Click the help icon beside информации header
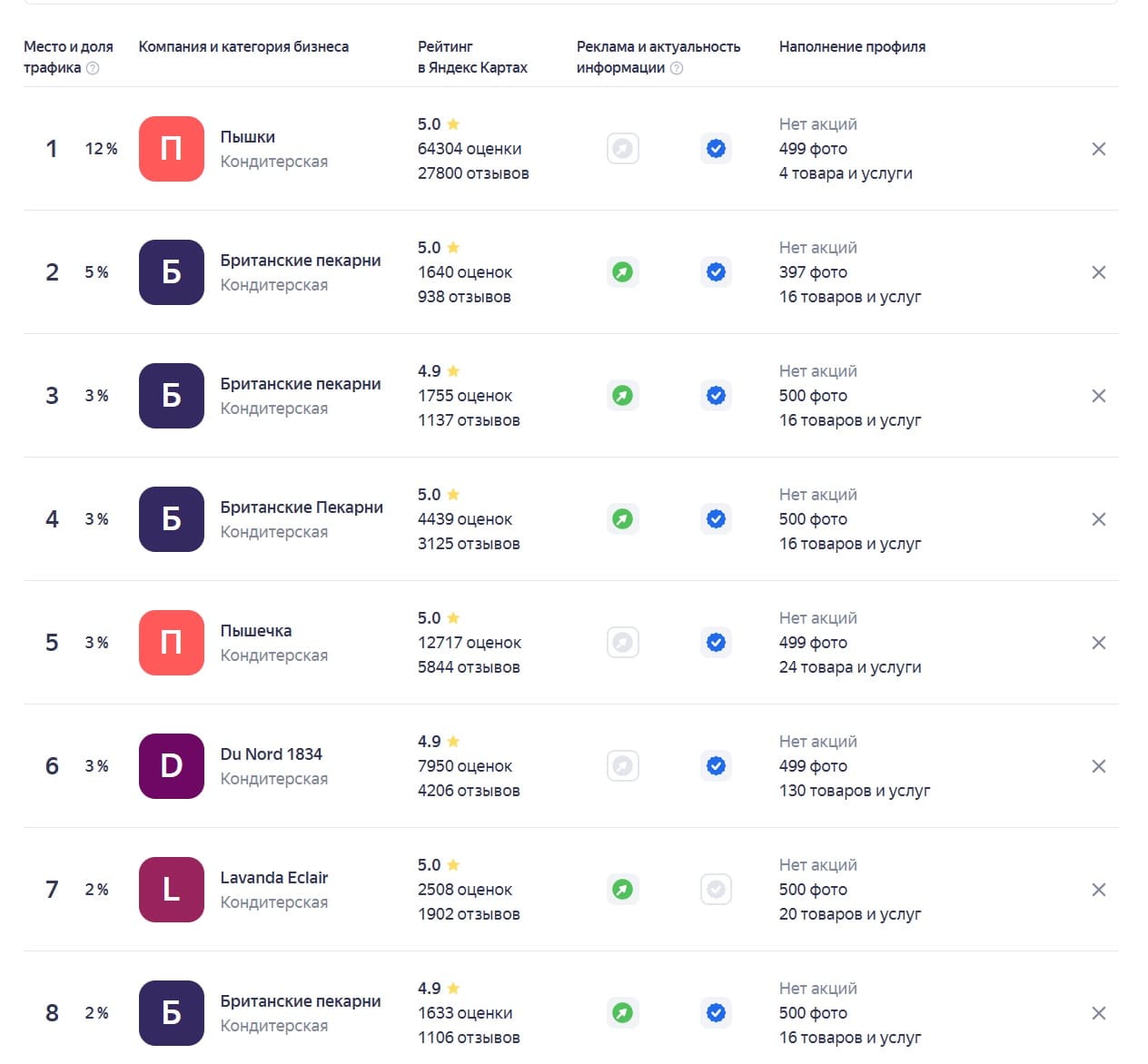Screen dimensions: 1148x1064 tap(676, 68)
